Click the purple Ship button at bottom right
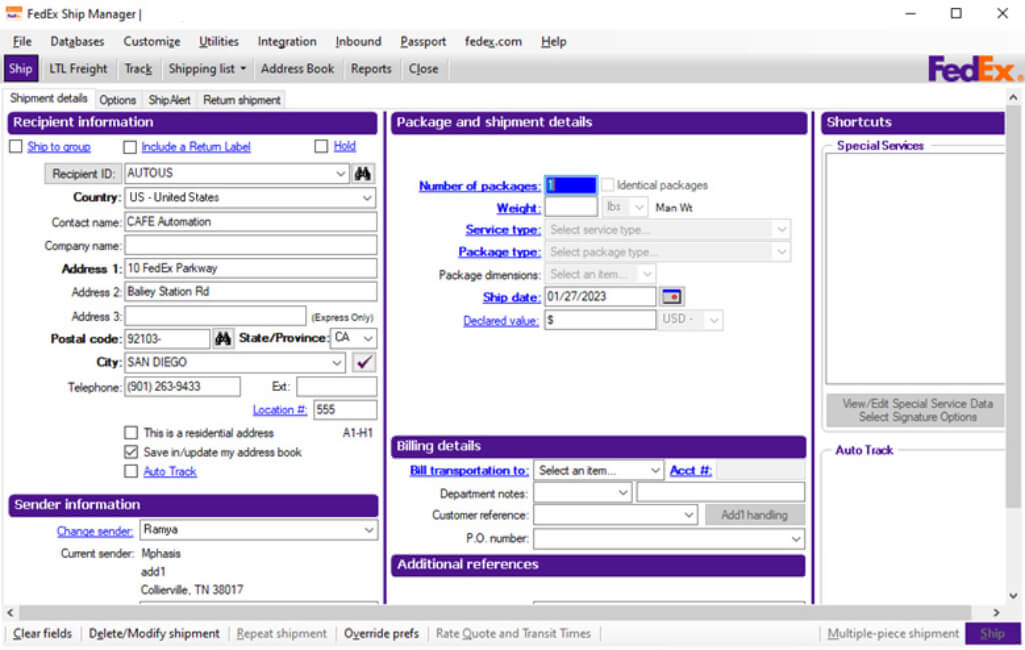1025x650 pixels. pyautogui.click(x=992, y=634)
